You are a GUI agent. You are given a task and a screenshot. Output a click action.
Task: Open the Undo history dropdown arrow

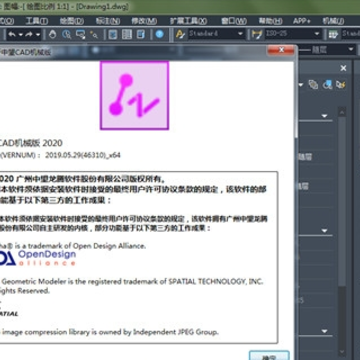pyautogui.click(x=21, y=35)
